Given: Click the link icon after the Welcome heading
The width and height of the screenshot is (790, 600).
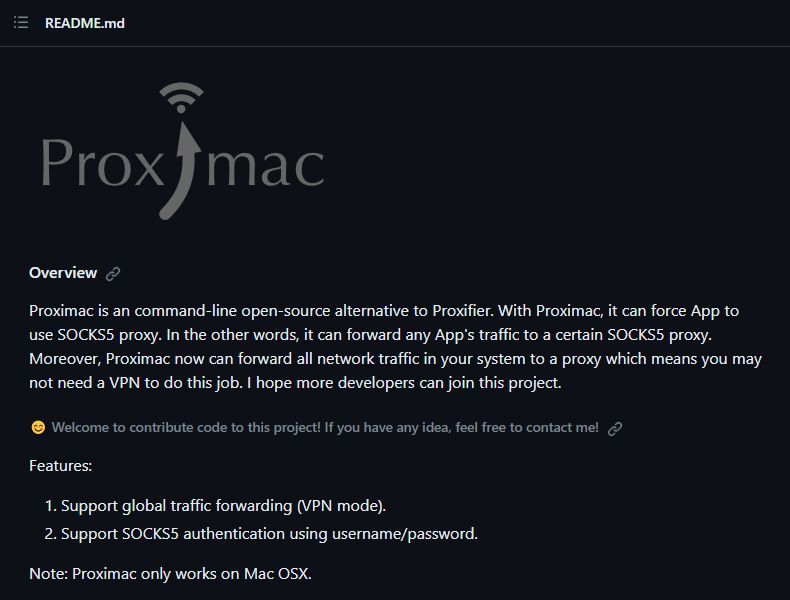Looking at the screenshot, I should tap(615, 428).
